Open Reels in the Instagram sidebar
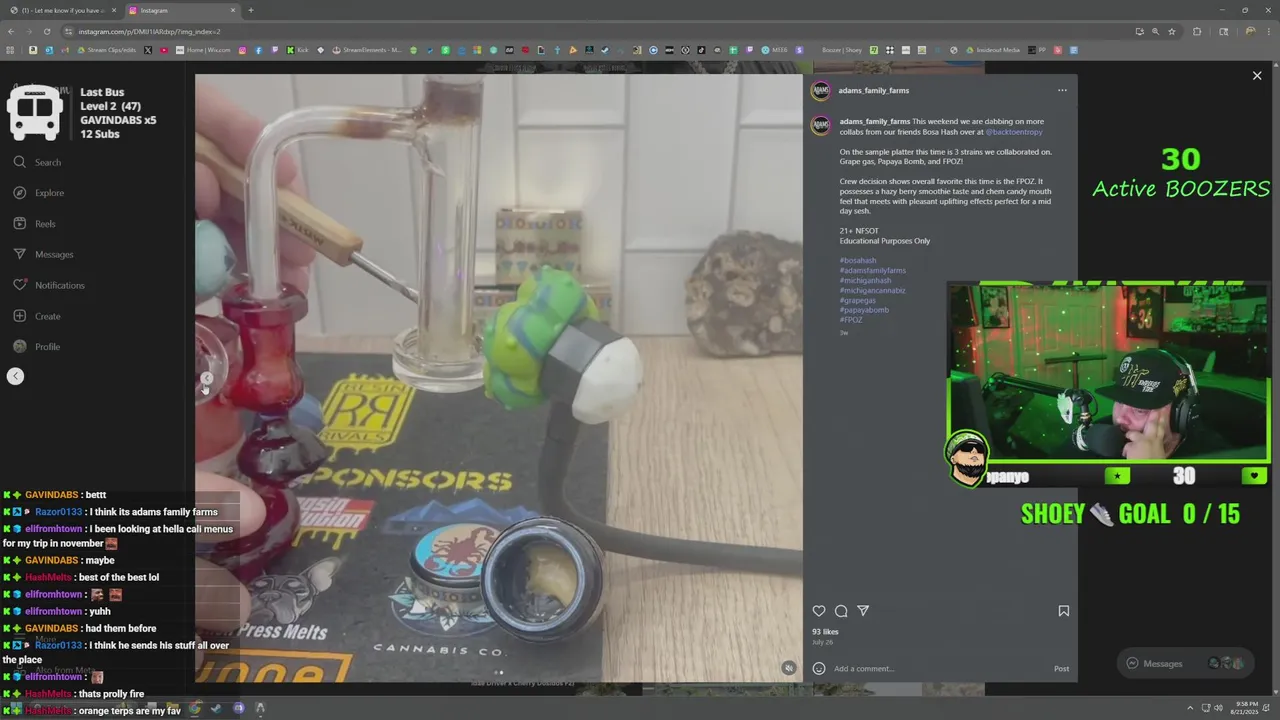The image size is (1280, 720). (x=35, y=224)
